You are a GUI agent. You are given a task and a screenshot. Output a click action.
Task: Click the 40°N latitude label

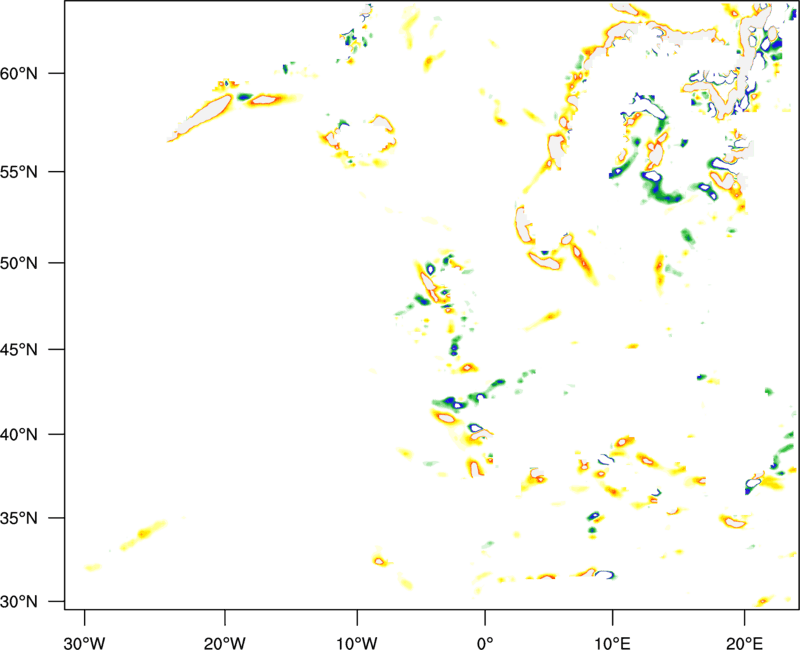pos(19,435)
